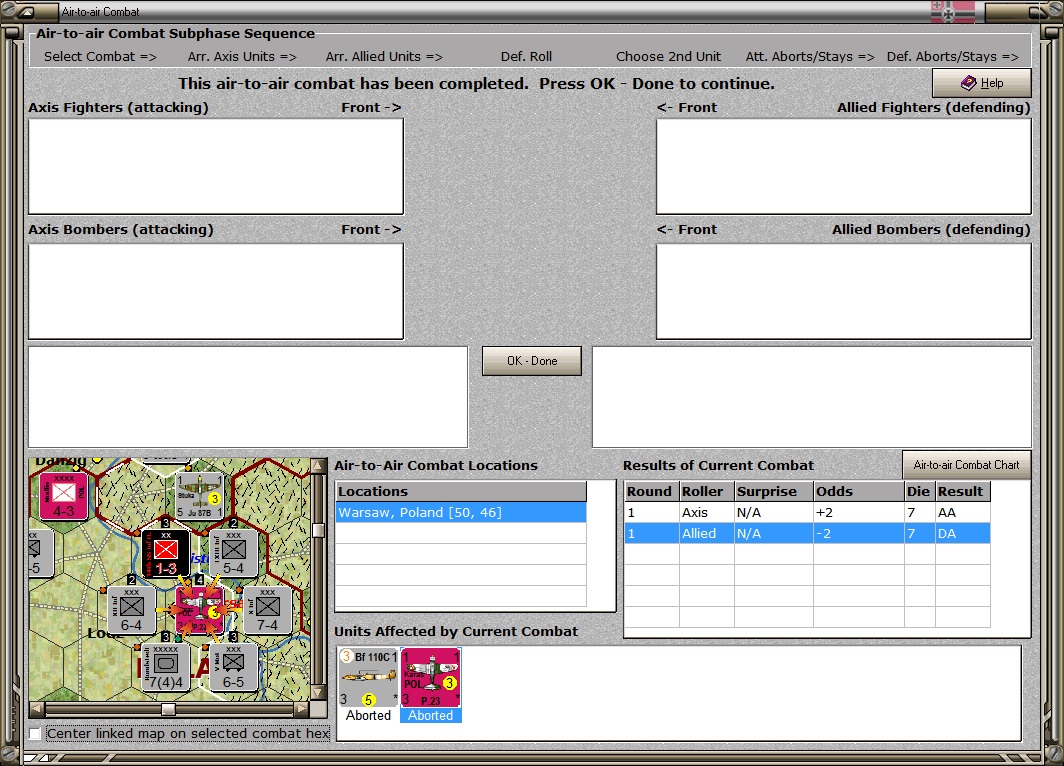This screenshot has width=1064, height=766.
Task: Click the Ju 87B Stuka counter on map
Action: pyautogui.click(x=199, y=495)
